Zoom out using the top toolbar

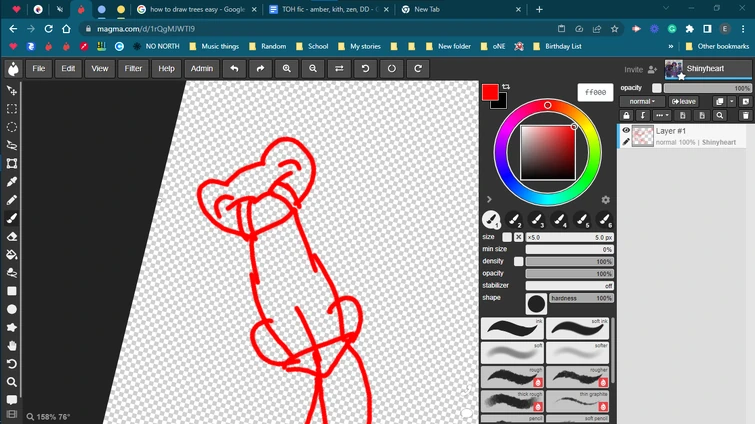coord(313,69)
